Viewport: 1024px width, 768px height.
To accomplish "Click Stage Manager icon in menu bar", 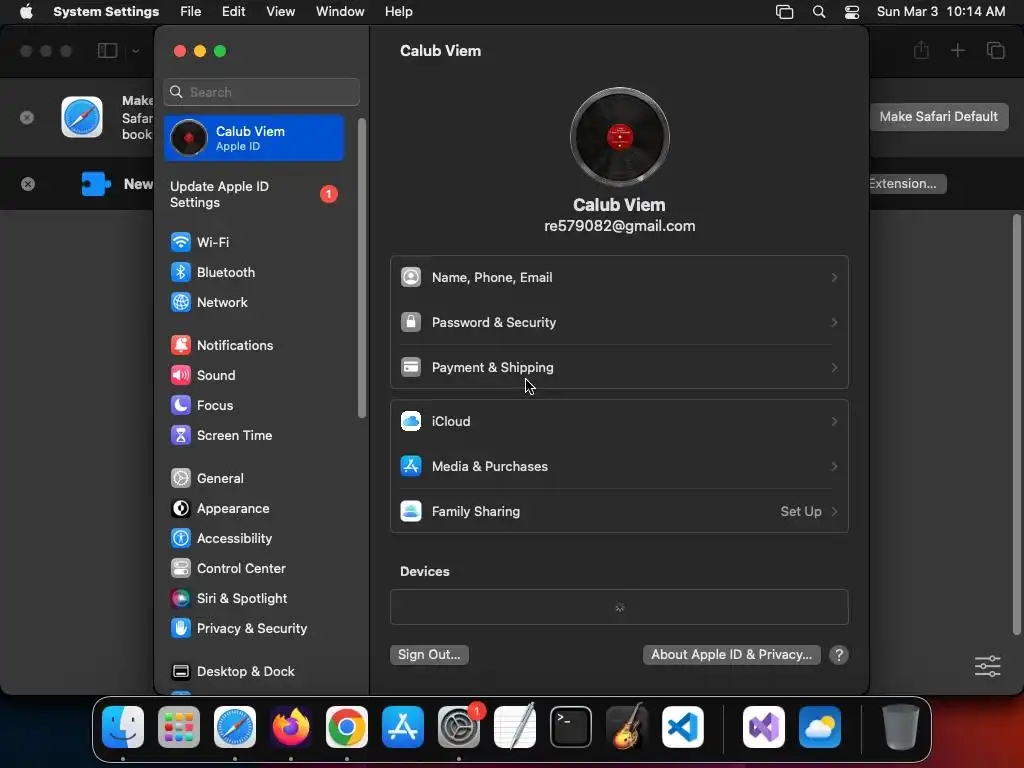I will (784, 12).
